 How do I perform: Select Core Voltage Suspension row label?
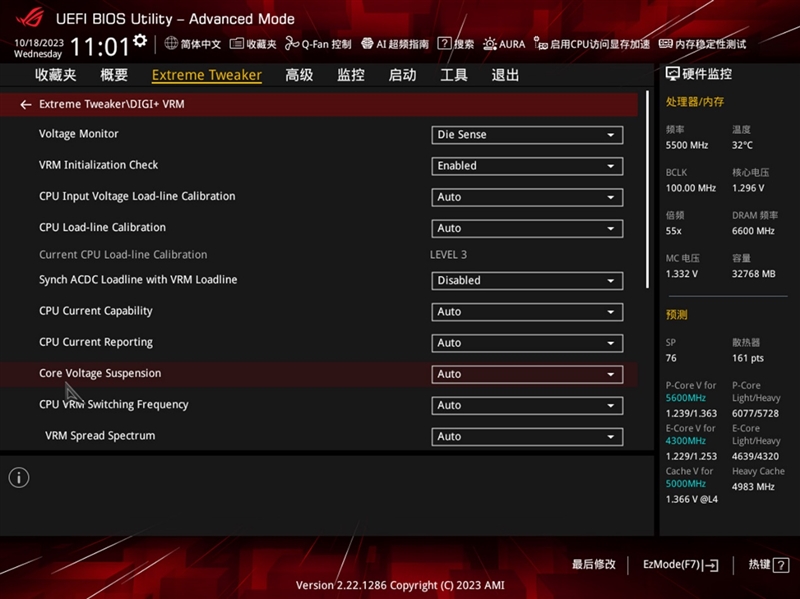100,373
